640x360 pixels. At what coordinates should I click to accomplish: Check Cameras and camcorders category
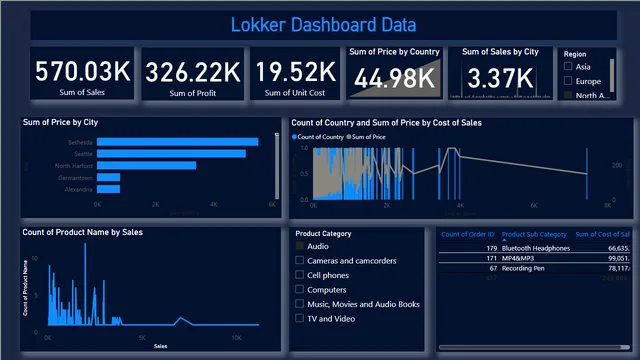coord(300,260)
